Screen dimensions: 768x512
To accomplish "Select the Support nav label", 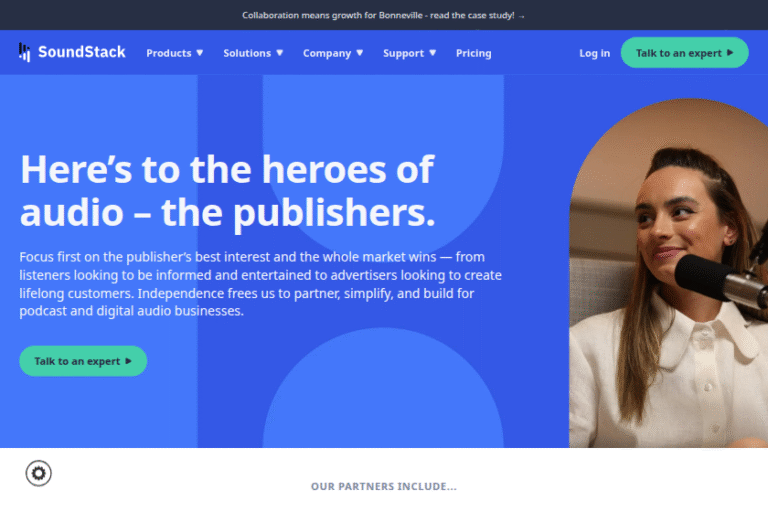I will coord(404,53).
